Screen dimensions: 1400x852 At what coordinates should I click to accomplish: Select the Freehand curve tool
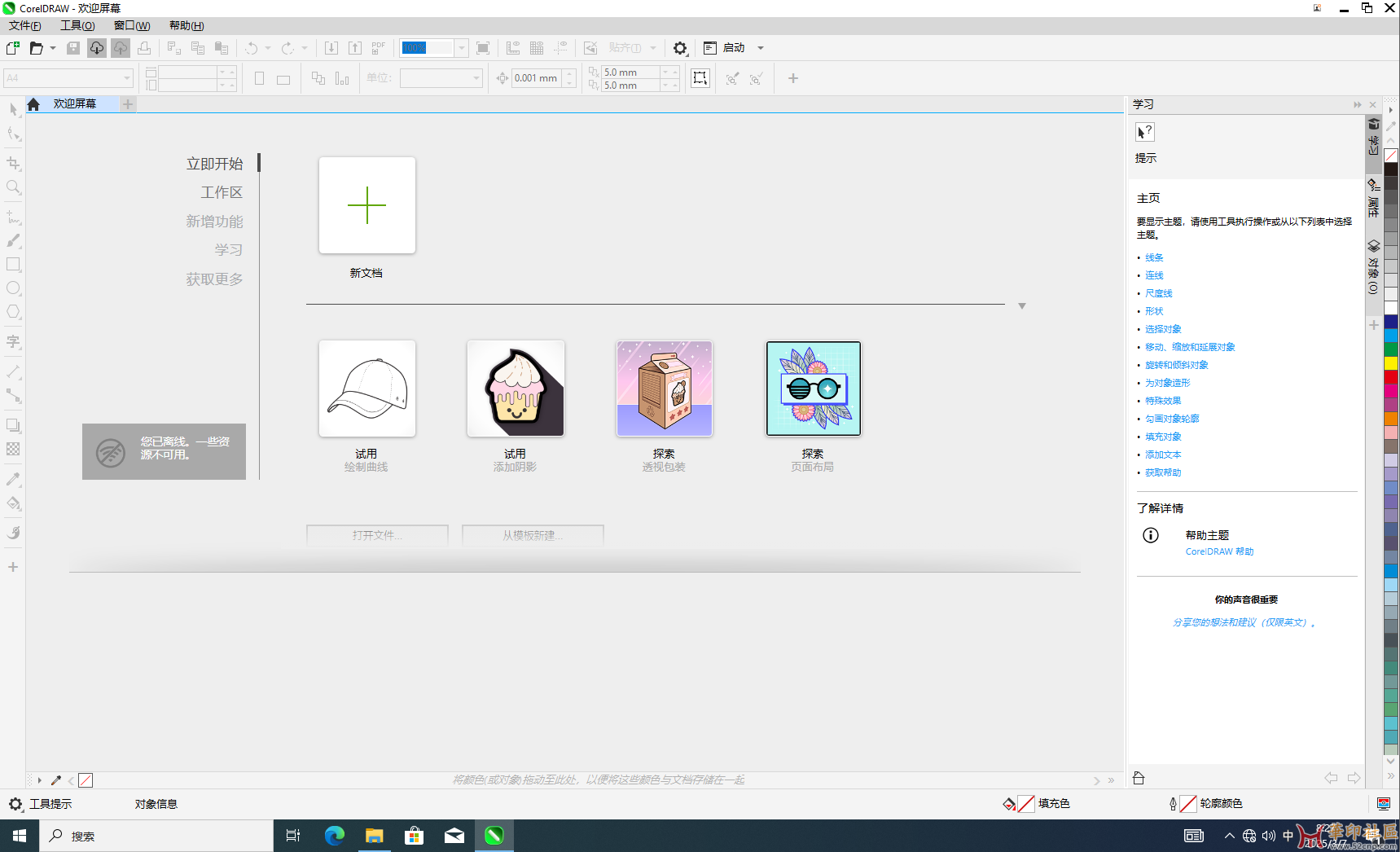pos(13,217)
